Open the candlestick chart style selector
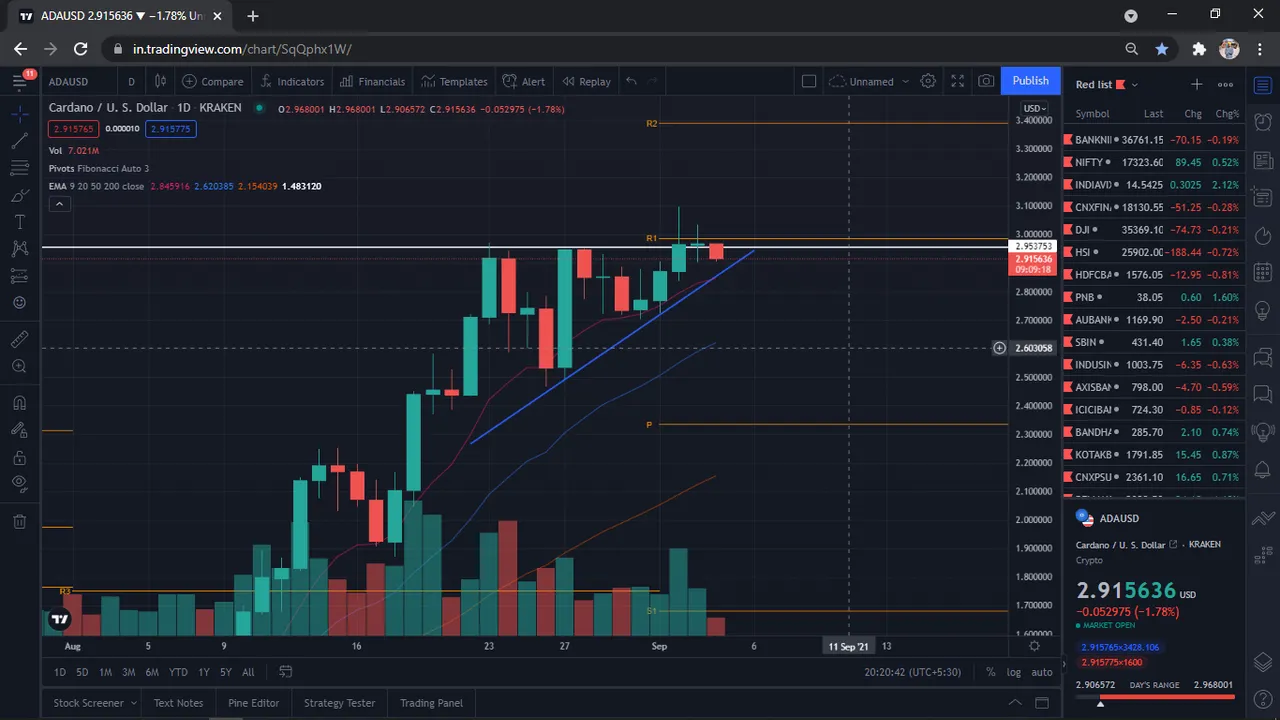This screenshot has height=720, width=1280. pos(160,81)
